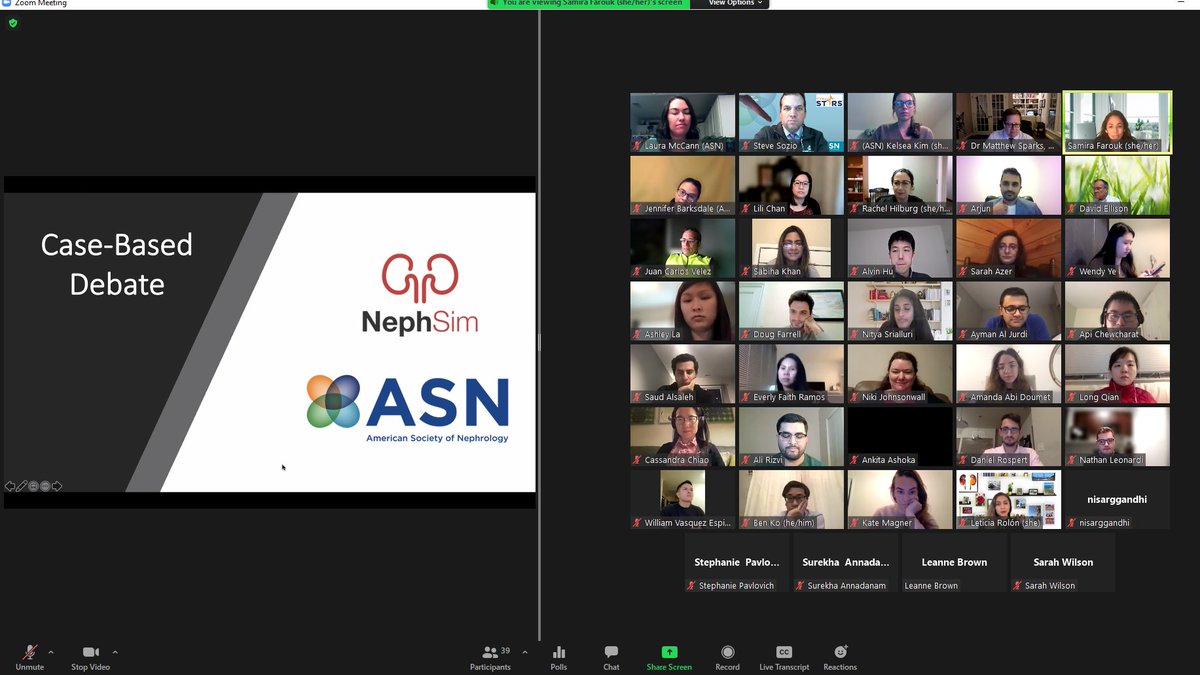Select Amanda Abi Doumet's video tile
Screen dimensions: 1200x675
click(1008, 374)
